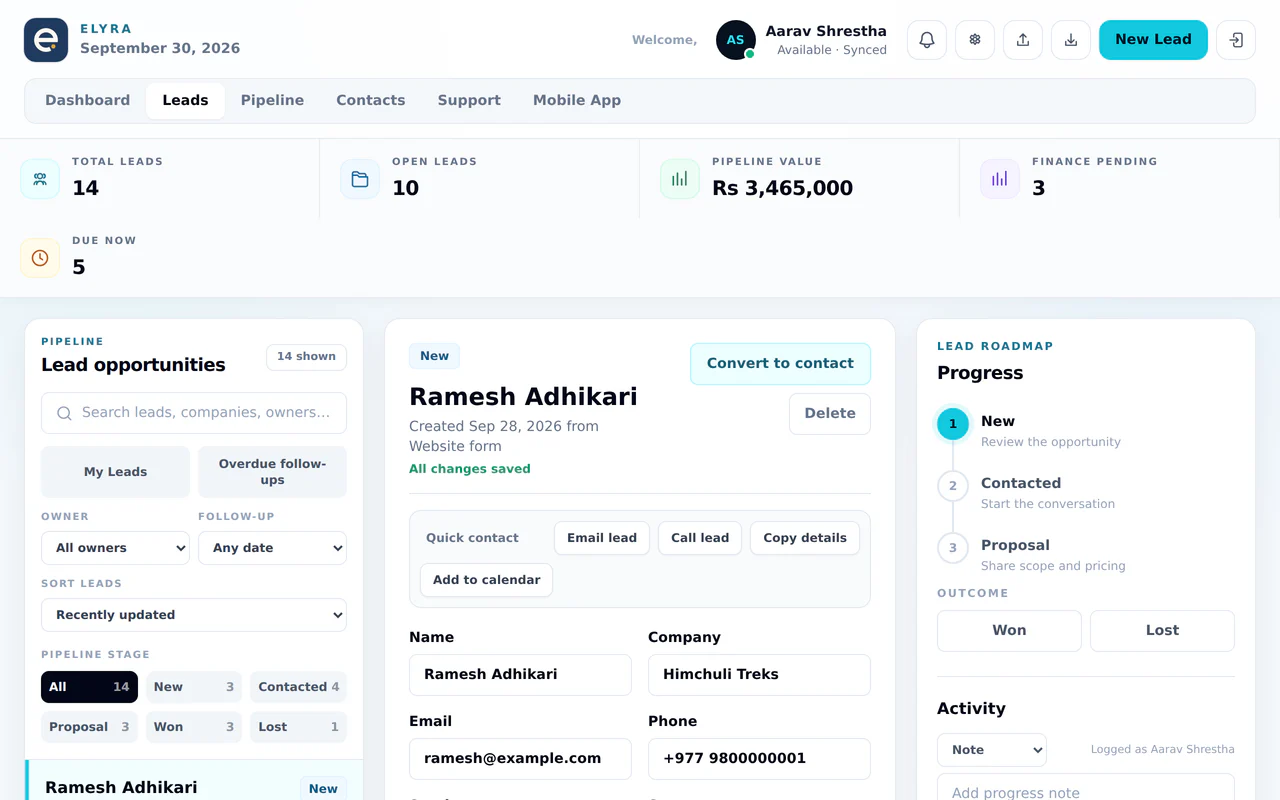
Task: Open the AS user avatar
Action: coord(736,40)
